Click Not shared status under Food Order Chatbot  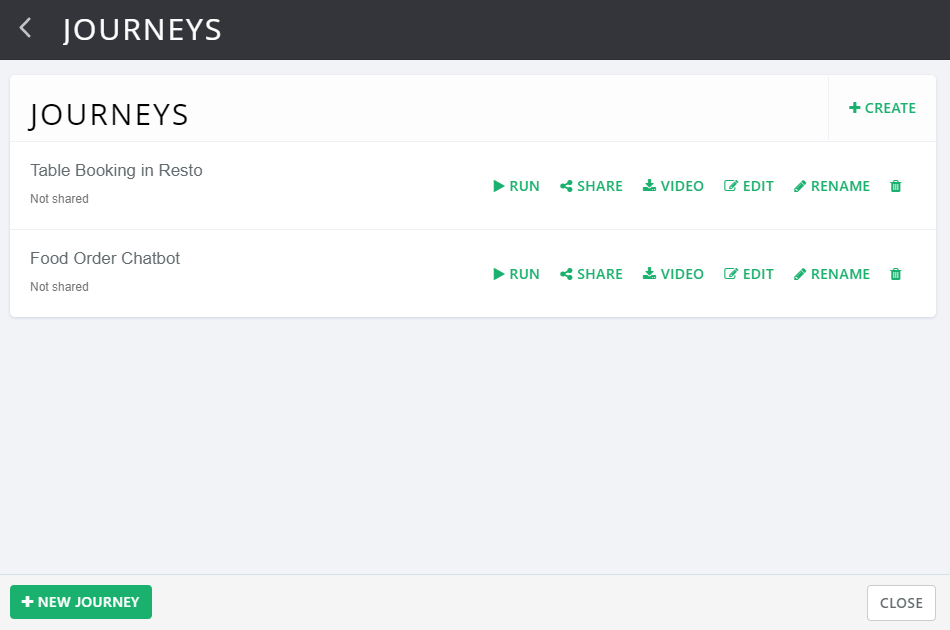[59, 287]
